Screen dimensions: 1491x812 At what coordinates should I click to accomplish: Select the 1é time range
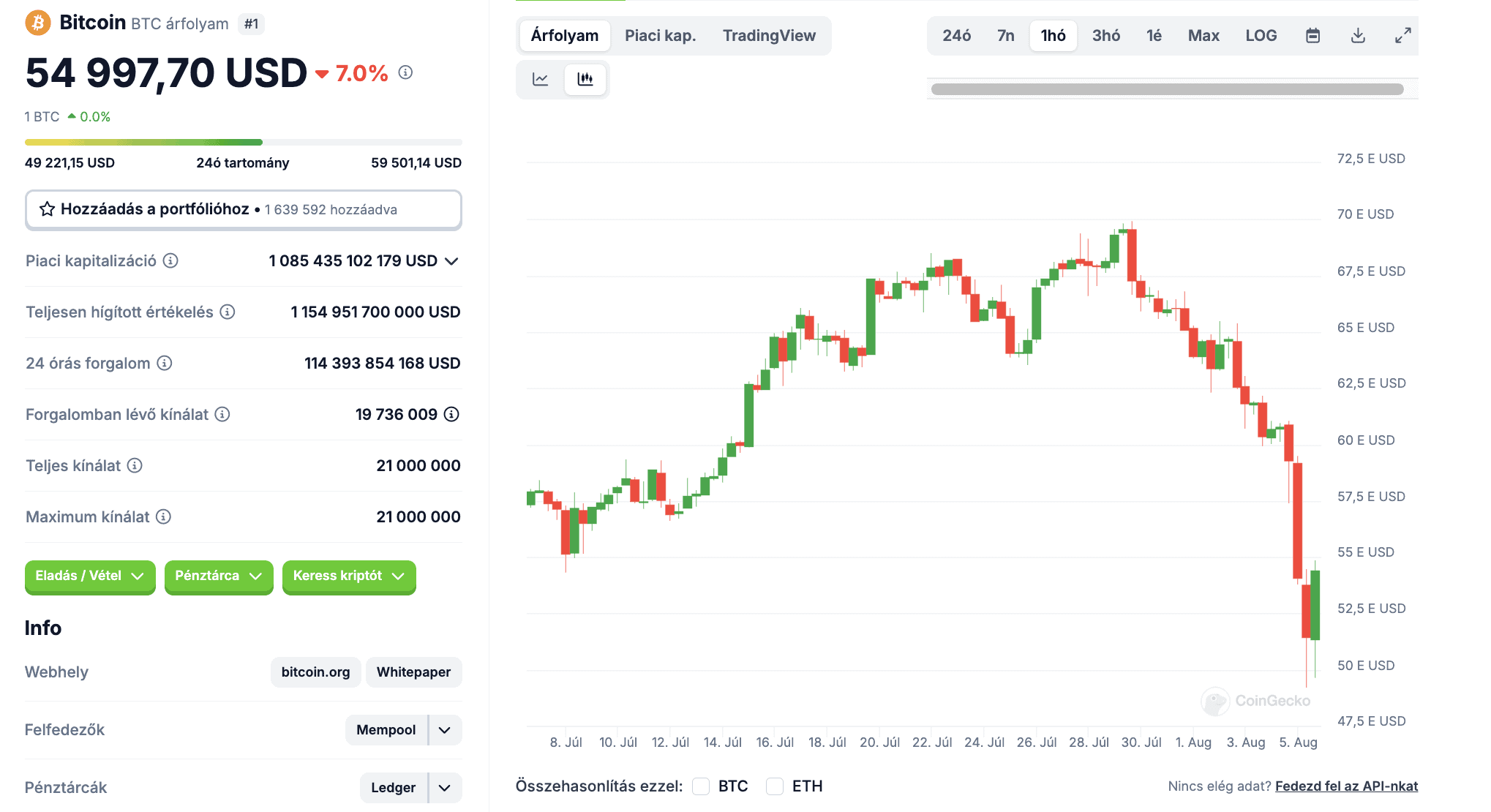point(1154,35)
